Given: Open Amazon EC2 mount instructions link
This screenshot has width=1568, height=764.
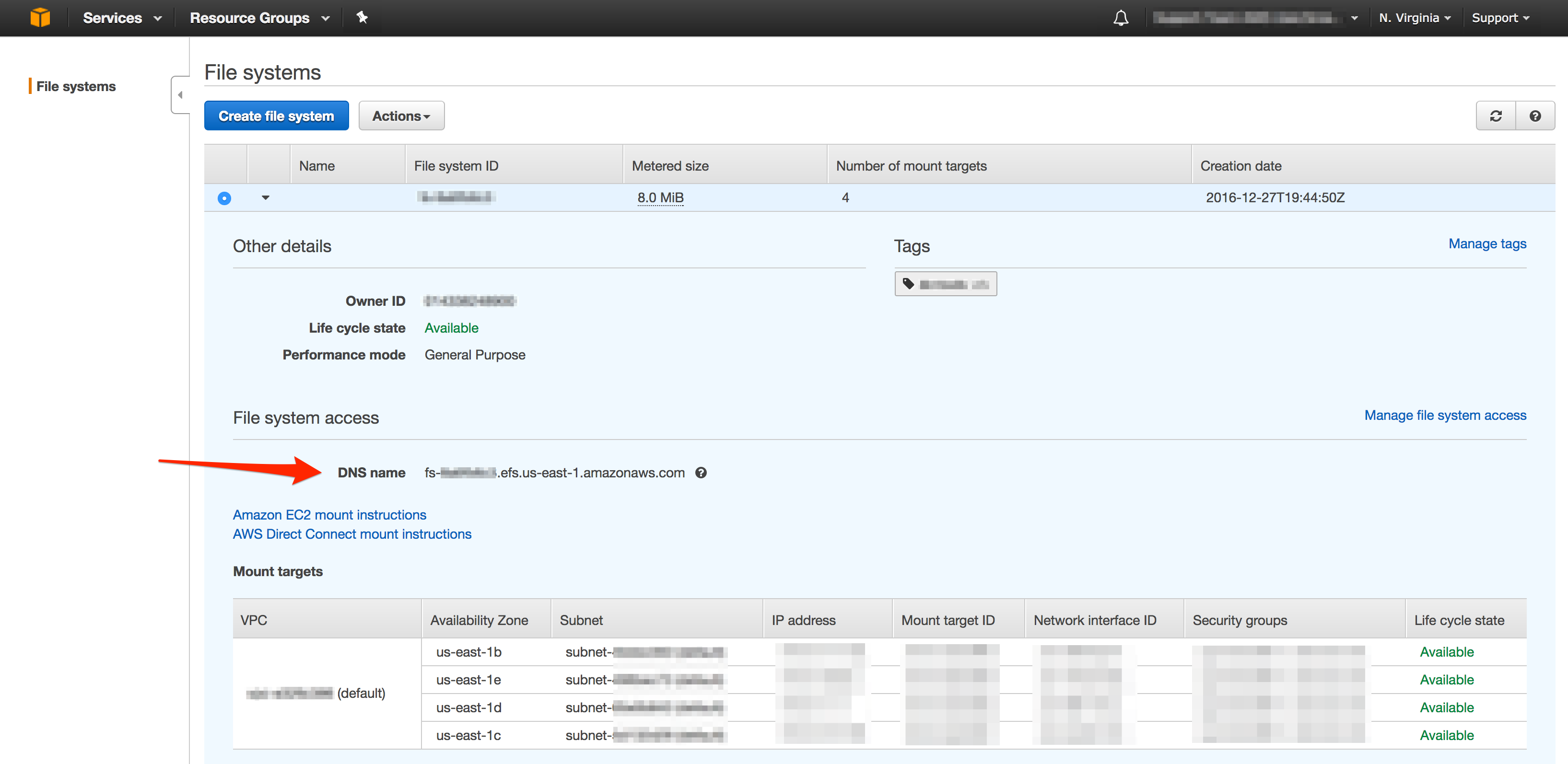Looking at the screenshot, I should pos(329,515).
